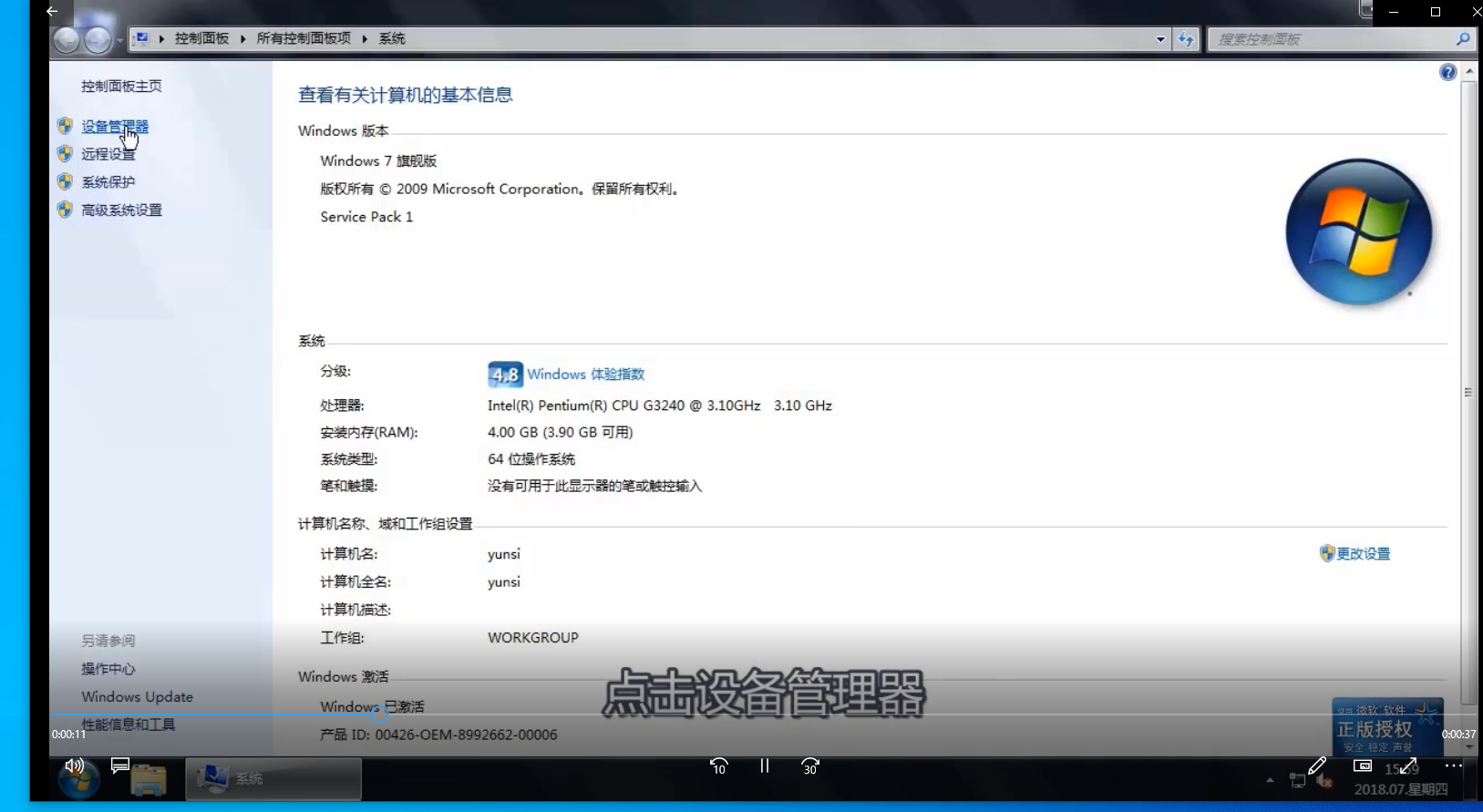Select 系统 in the breadcrumb

(x=392, y=38)
